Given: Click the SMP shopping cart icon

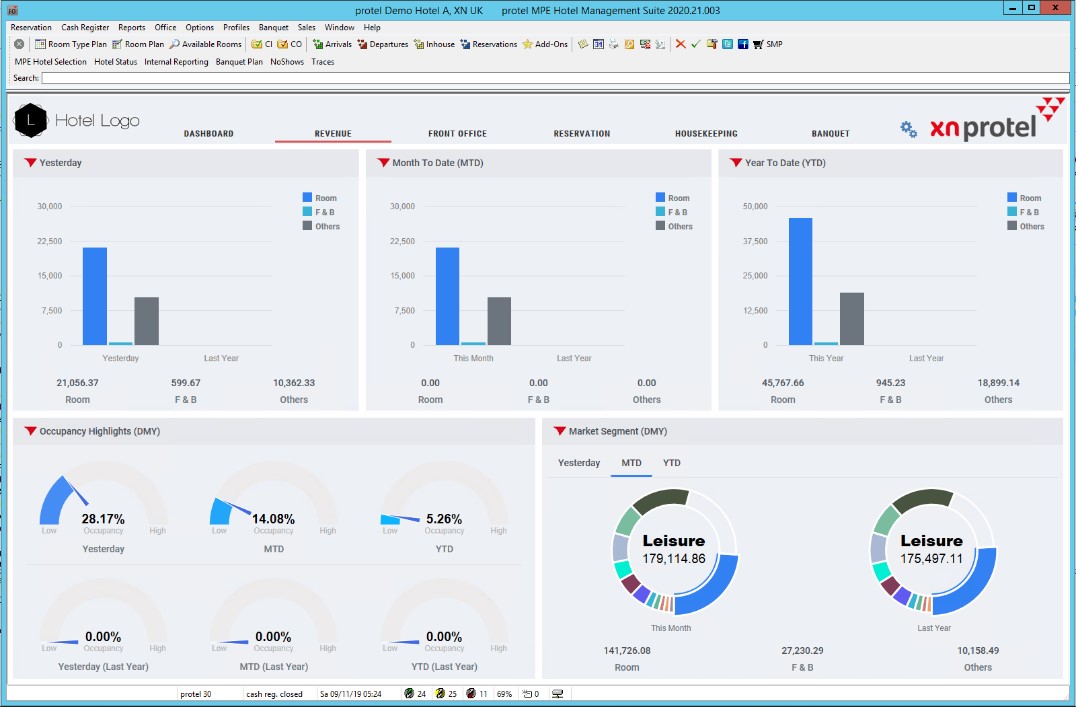Looking at the screenshot, I should tap(758, 44).
